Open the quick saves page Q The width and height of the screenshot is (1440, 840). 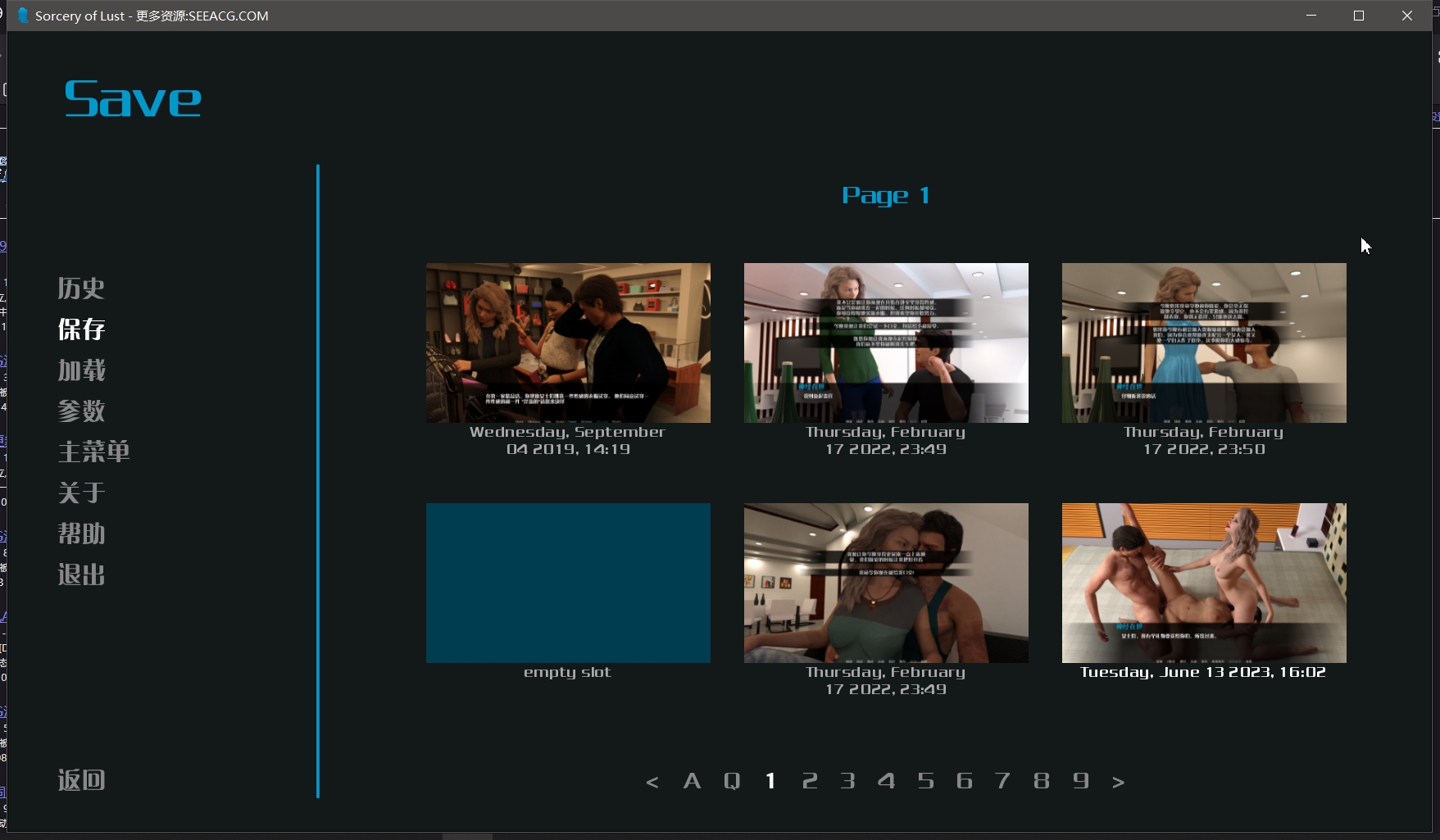point(732,781)
